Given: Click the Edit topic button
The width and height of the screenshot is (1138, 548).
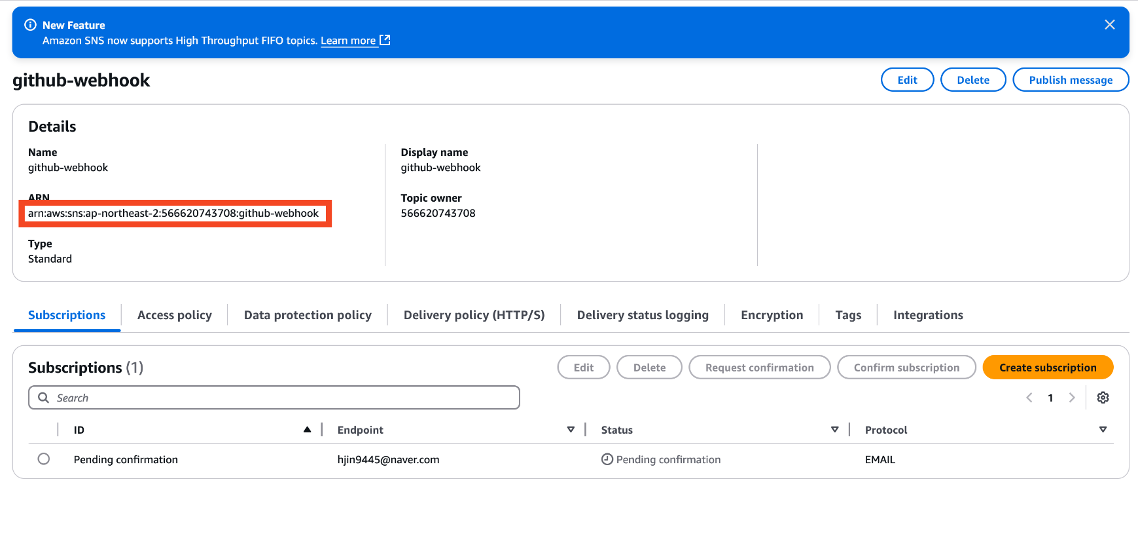Looking at the screenshot, I should [x=907, y=80].
